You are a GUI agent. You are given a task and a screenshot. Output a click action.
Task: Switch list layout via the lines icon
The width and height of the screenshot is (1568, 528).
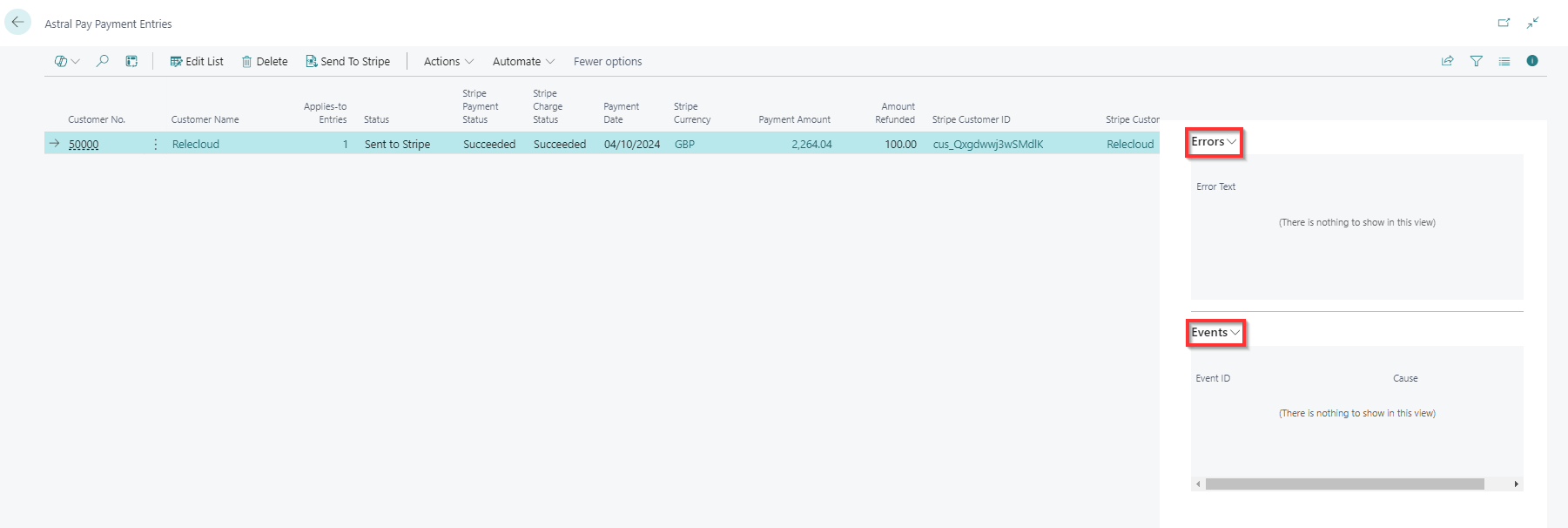(x=1504, y=61)
